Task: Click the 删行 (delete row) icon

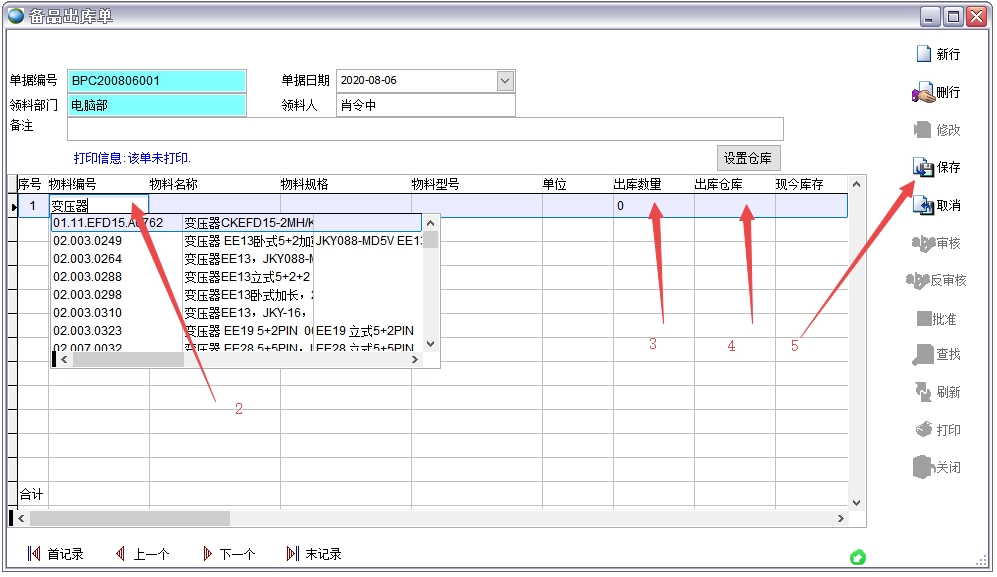Action: [x=923, y=92]
